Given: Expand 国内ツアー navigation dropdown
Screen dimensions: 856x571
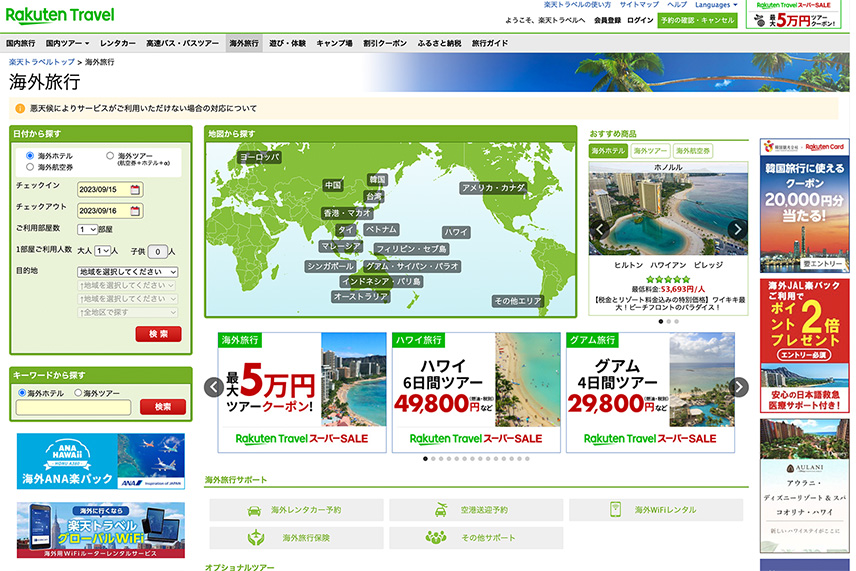Looking at the screenshot, I should 68,43.
